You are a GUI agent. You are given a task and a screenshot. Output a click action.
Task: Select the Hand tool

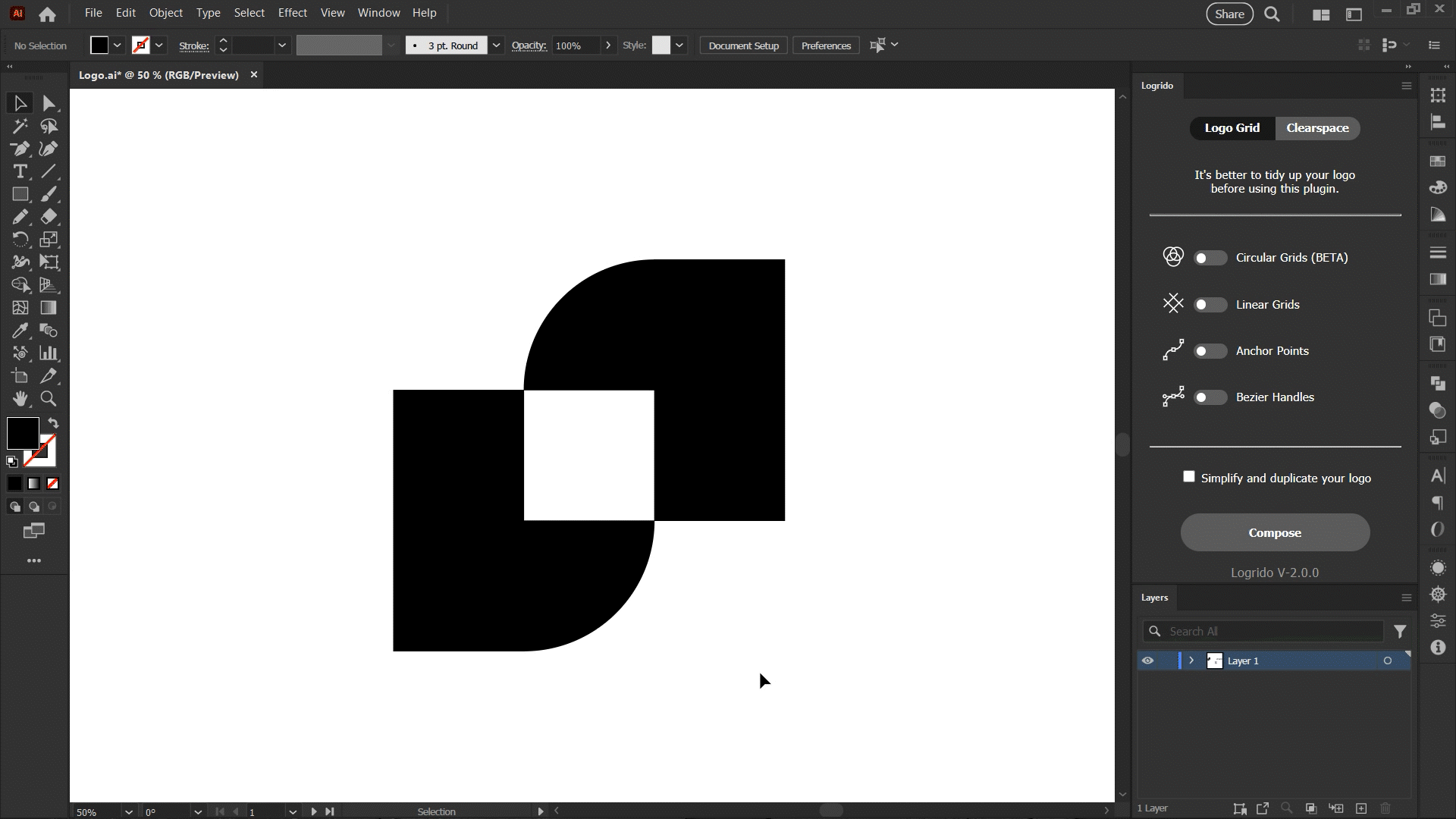pyautogui.click(x=20, y=399)
